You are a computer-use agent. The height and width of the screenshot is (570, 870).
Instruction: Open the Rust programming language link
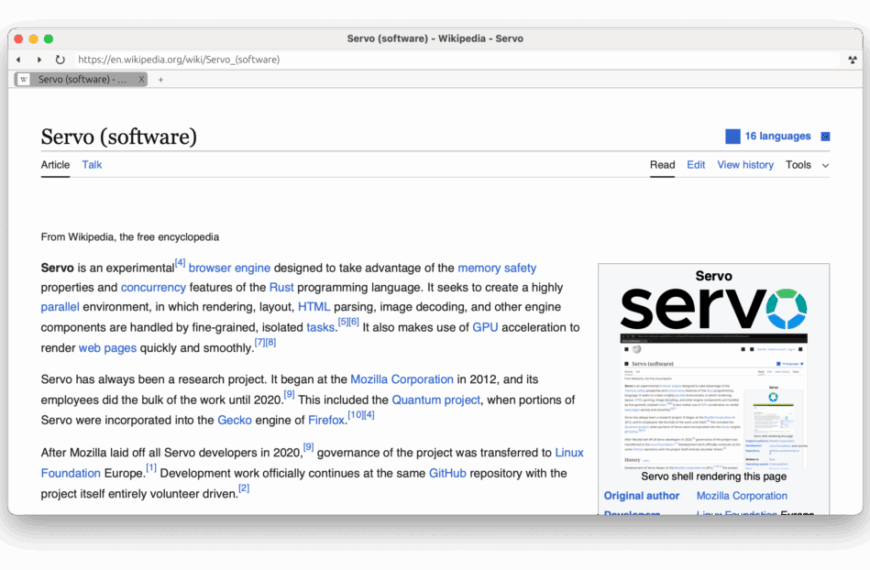pos(281,287)
